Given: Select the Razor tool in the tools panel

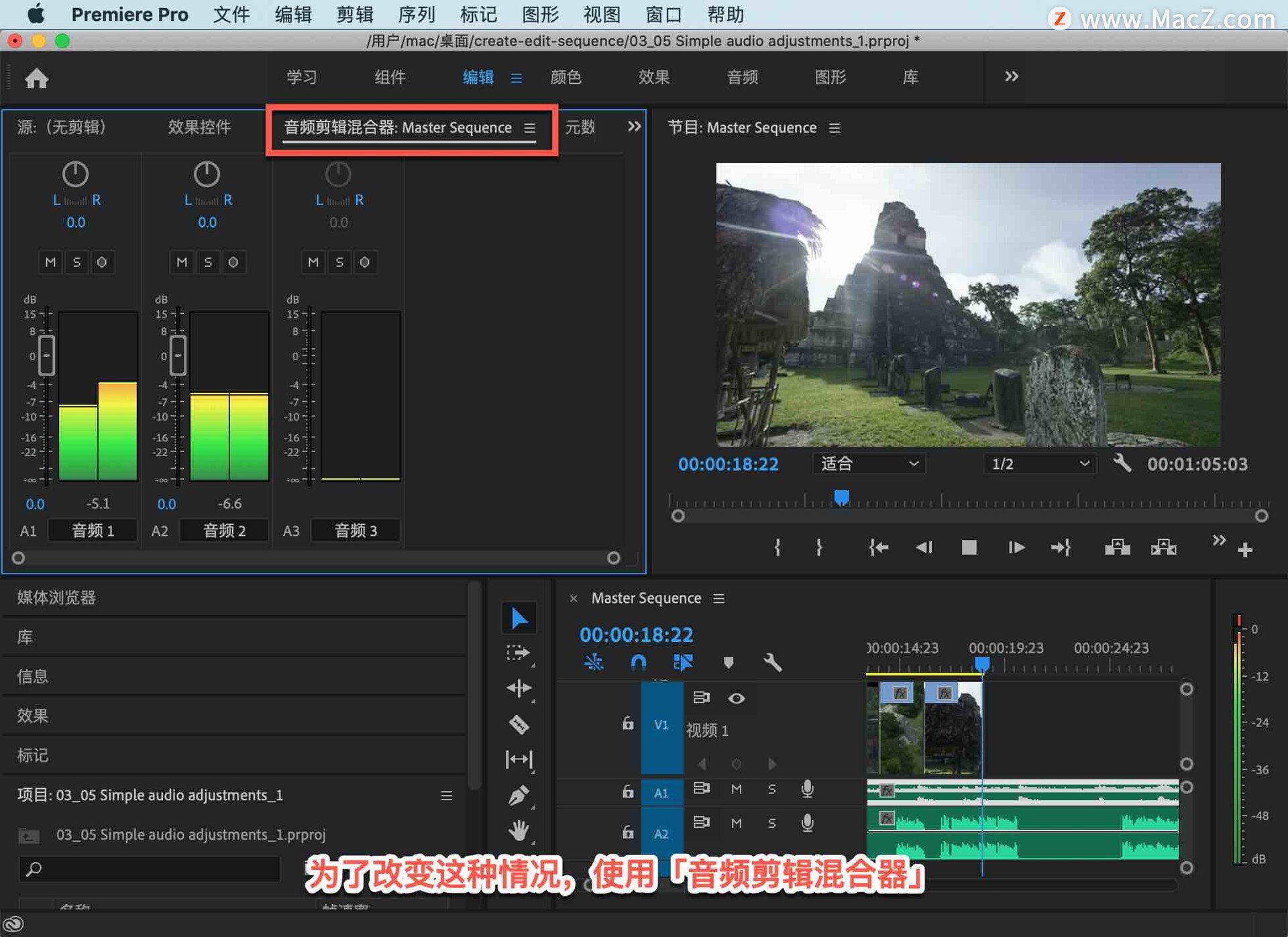Looking at the screenshot, I should [x=520, y=724].
